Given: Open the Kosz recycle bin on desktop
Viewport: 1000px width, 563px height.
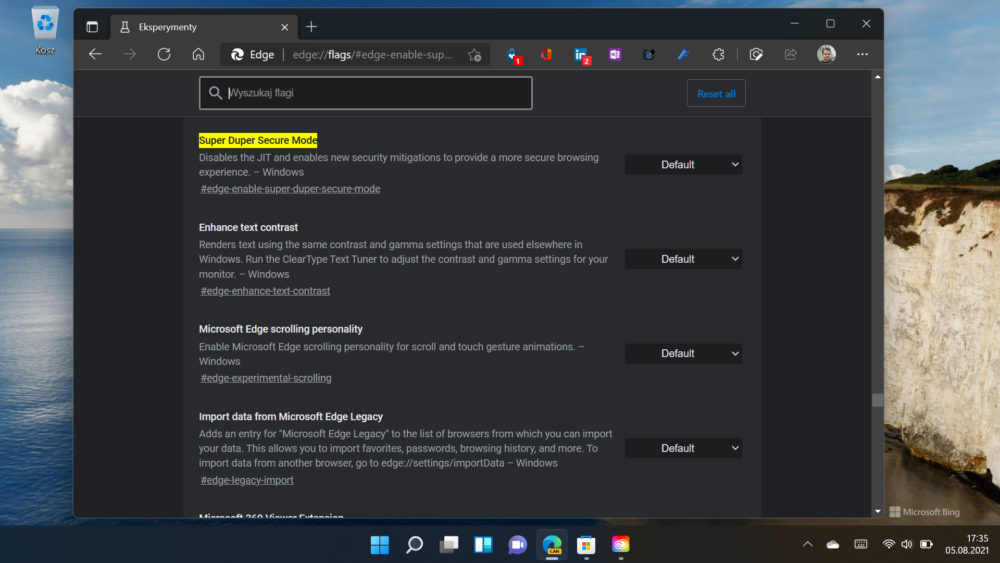Looking at the screenshot, I should (45, 30).
